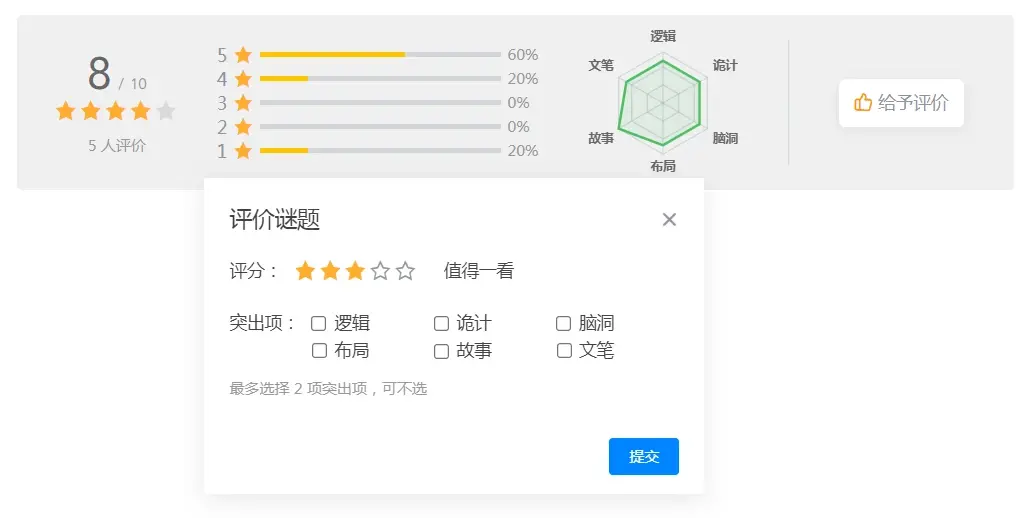
Task: Click the 1-star 20% rating bar
Action: coord(380,150)
